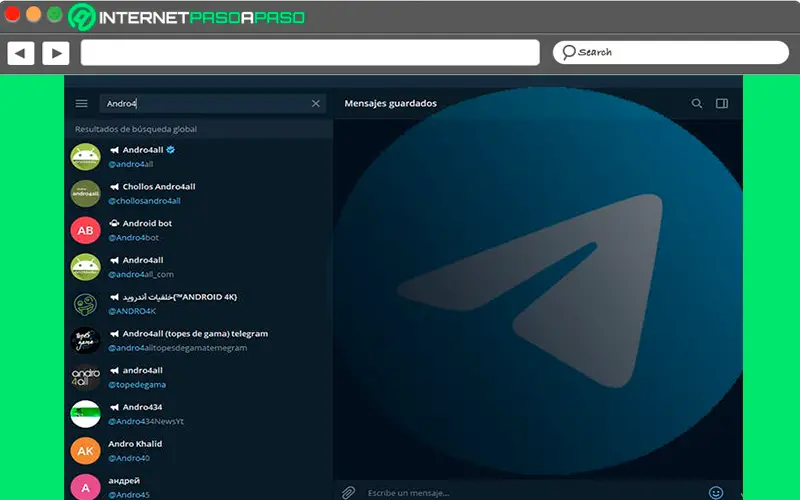
Task: Open Chollos Andro4all channel
Action: [x=199, y=193]
